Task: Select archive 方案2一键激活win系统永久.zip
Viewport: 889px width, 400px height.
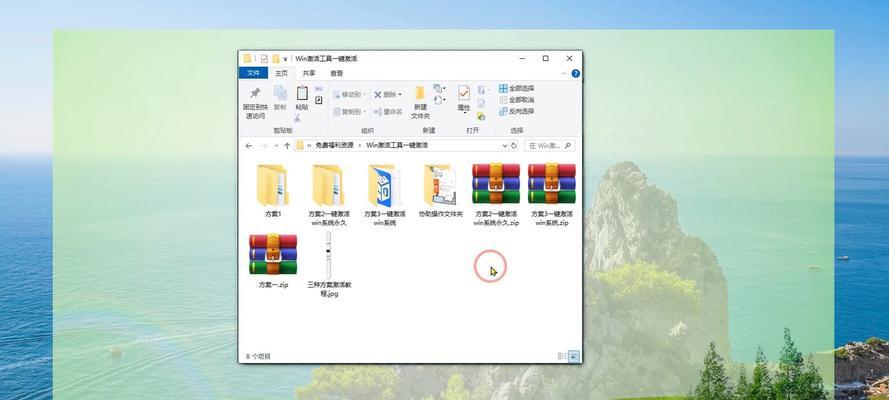Action: click(x=496, y=194)
